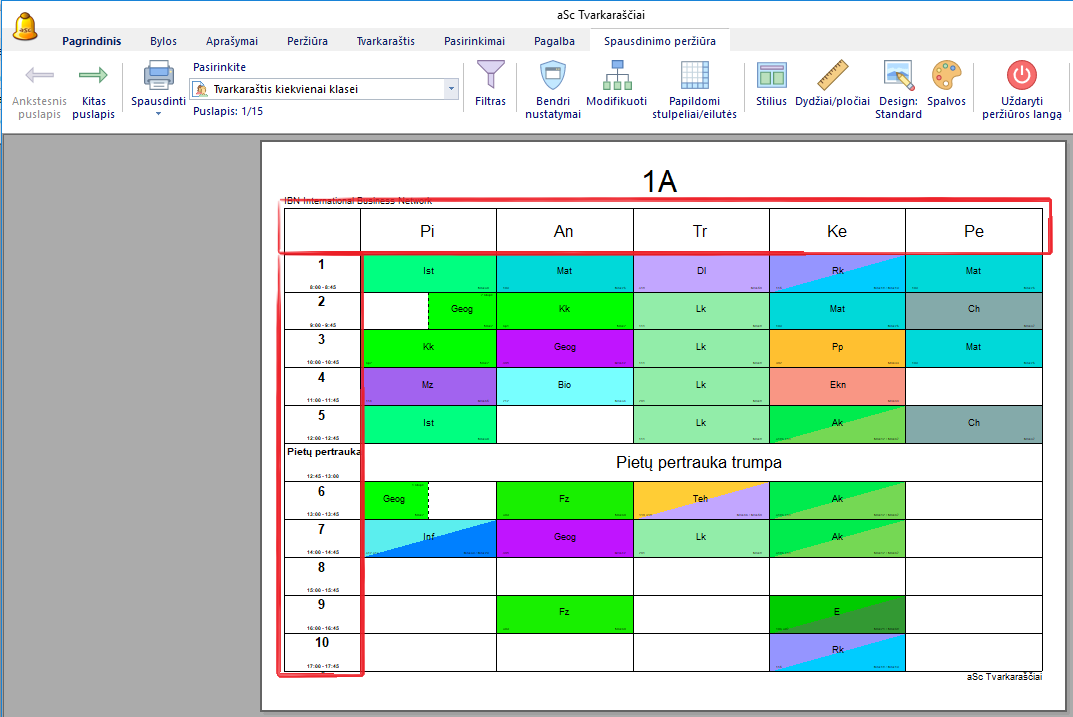
Task: Click the Dydžiai/pločiai ruler icon
Action: coord(832,76)
